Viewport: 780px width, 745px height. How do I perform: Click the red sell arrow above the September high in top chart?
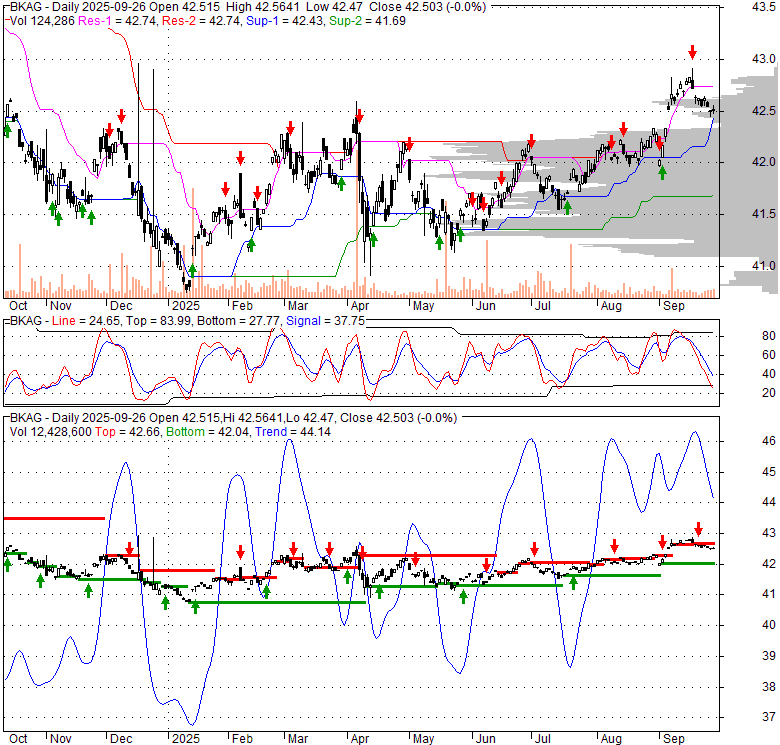click(x=692, y=52)
